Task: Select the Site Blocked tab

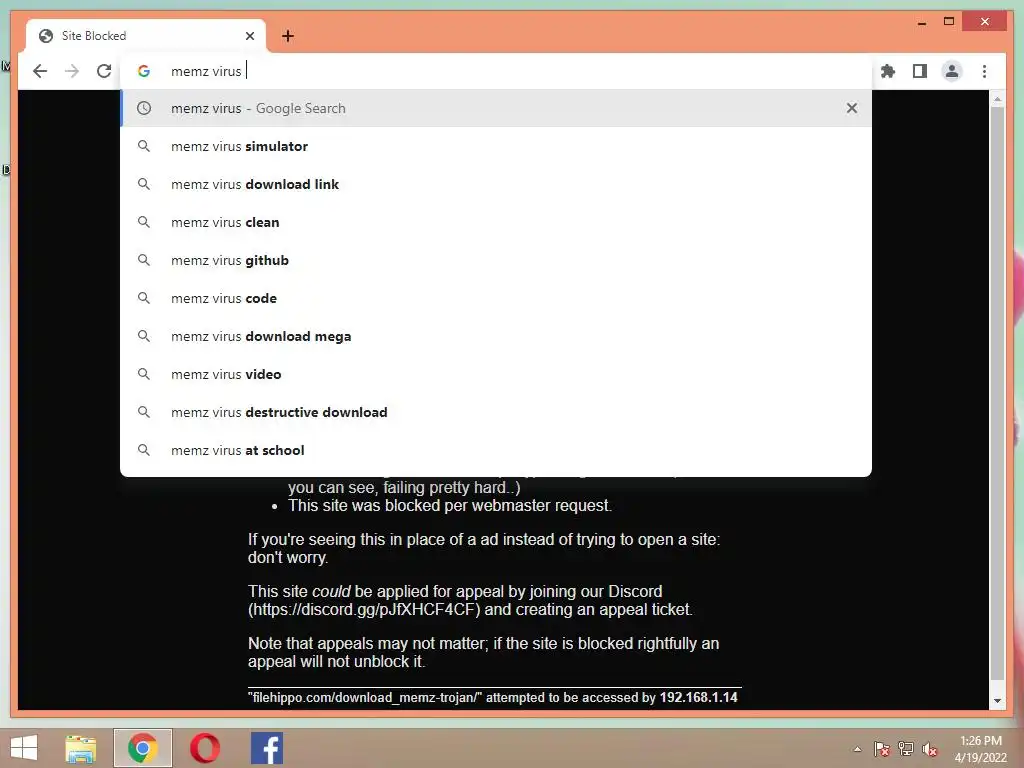Action: click(x=146, y=36)
